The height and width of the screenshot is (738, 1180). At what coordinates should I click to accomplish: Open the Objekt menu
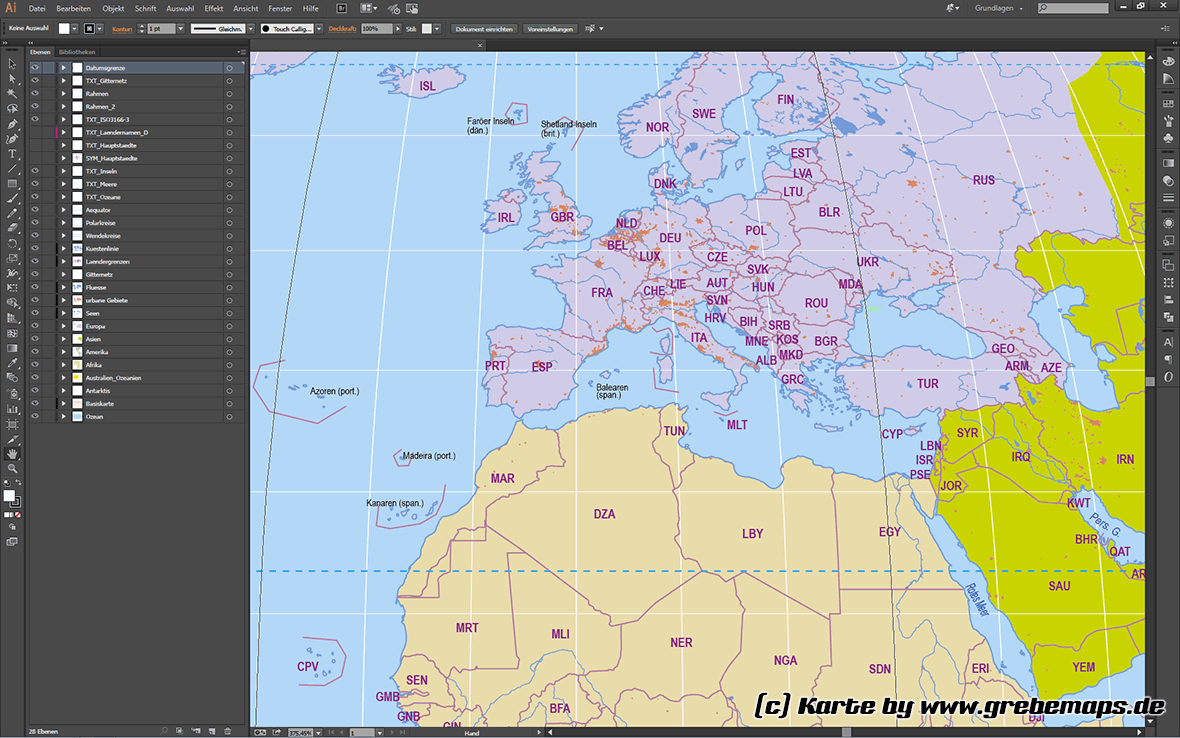(x=113, y=8)
